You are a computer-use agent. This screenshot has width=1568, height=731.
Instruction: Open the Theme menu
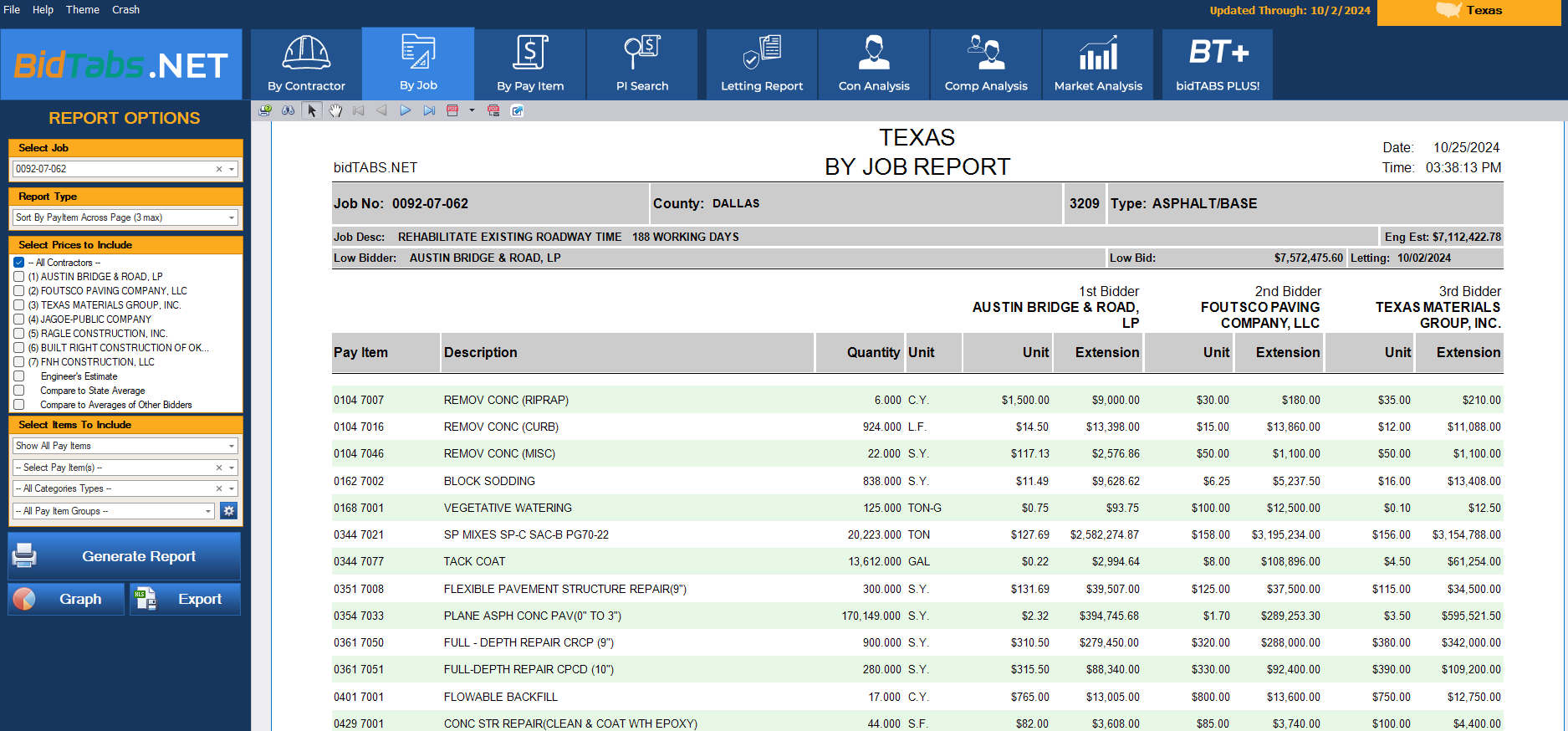[x=83, y=10]
